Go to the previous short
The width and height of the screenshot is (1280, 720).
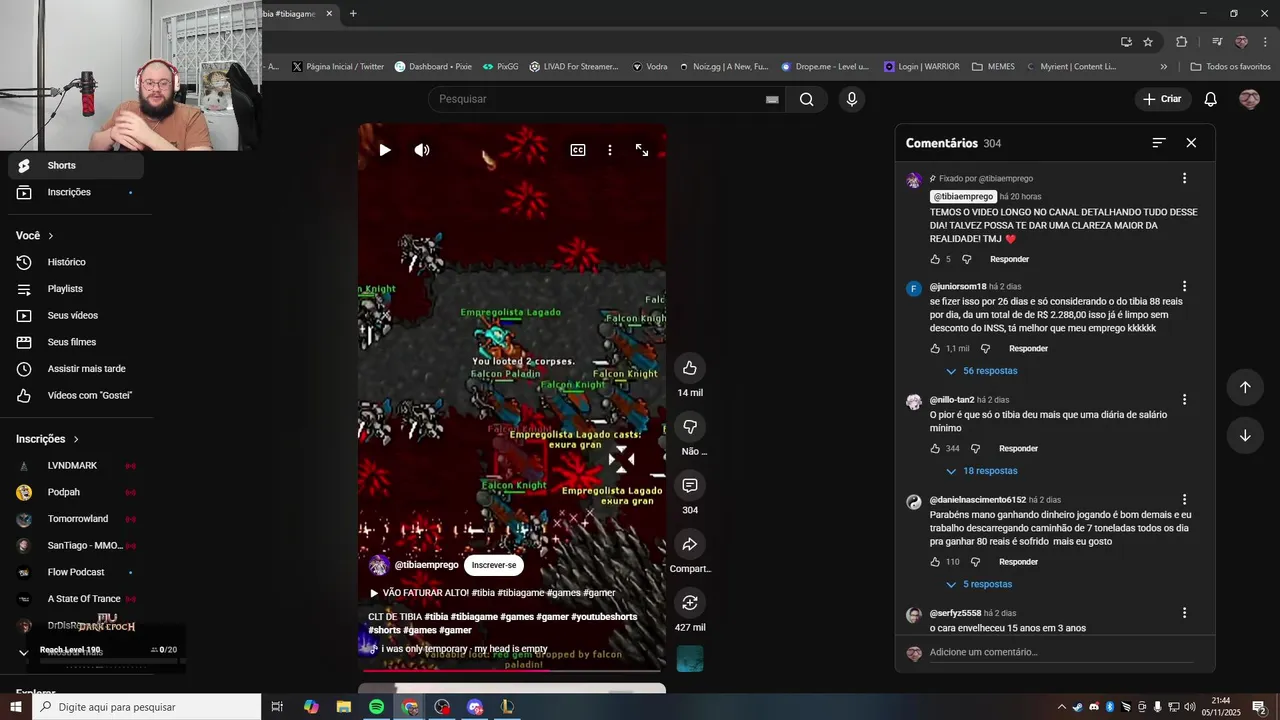[1245, 387]
